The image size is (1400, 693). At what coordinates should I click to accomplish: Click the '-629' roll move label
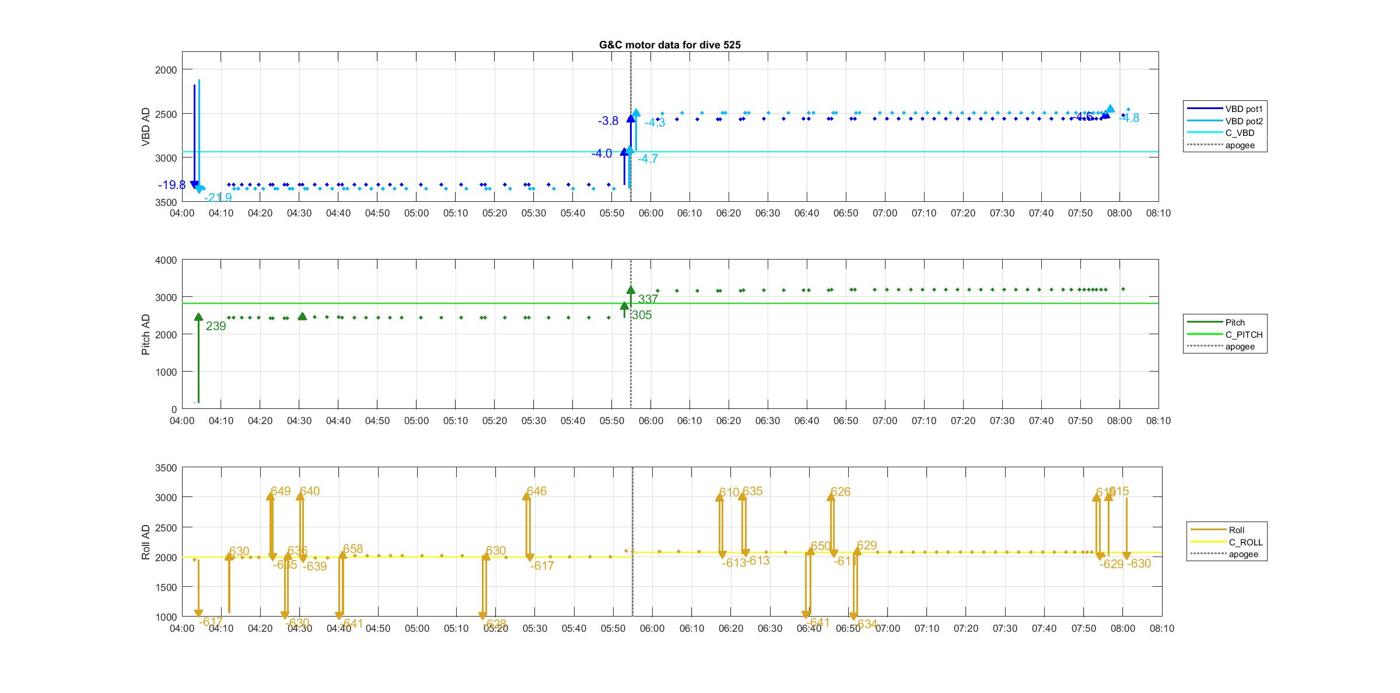[1112, 564]
